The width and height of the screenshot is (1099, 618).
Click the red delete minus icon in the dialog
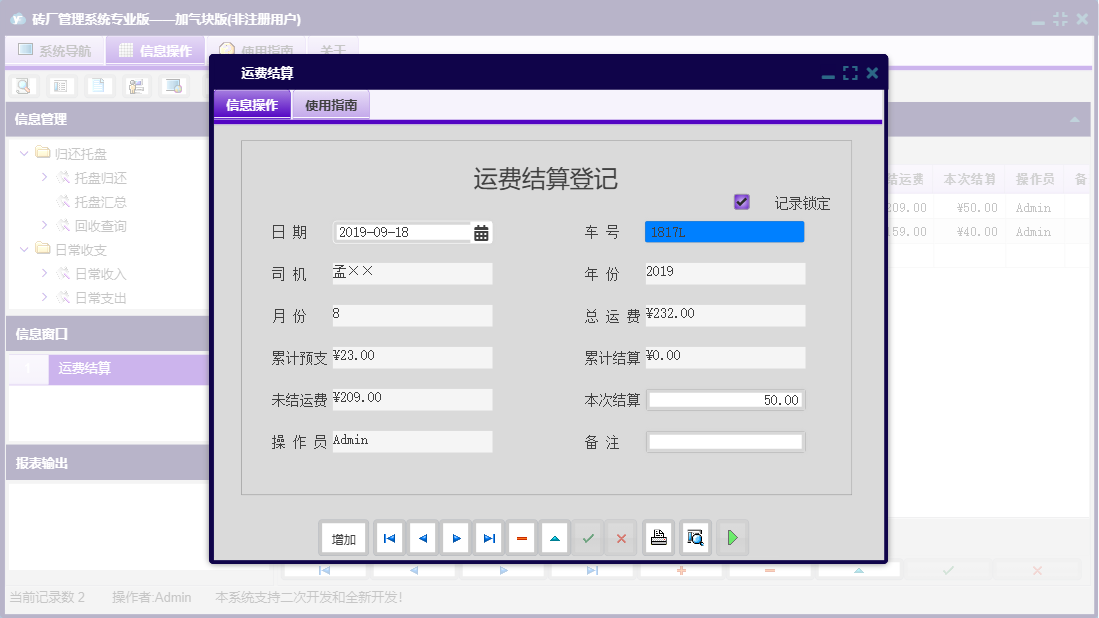tap(521, 537)
